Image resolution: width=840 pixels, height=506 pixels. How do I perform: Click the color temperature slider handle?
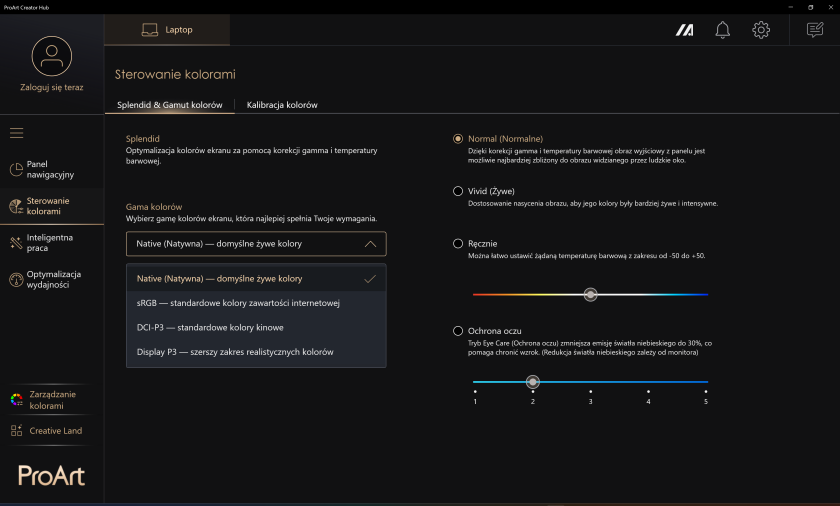(x=590, y=294)
